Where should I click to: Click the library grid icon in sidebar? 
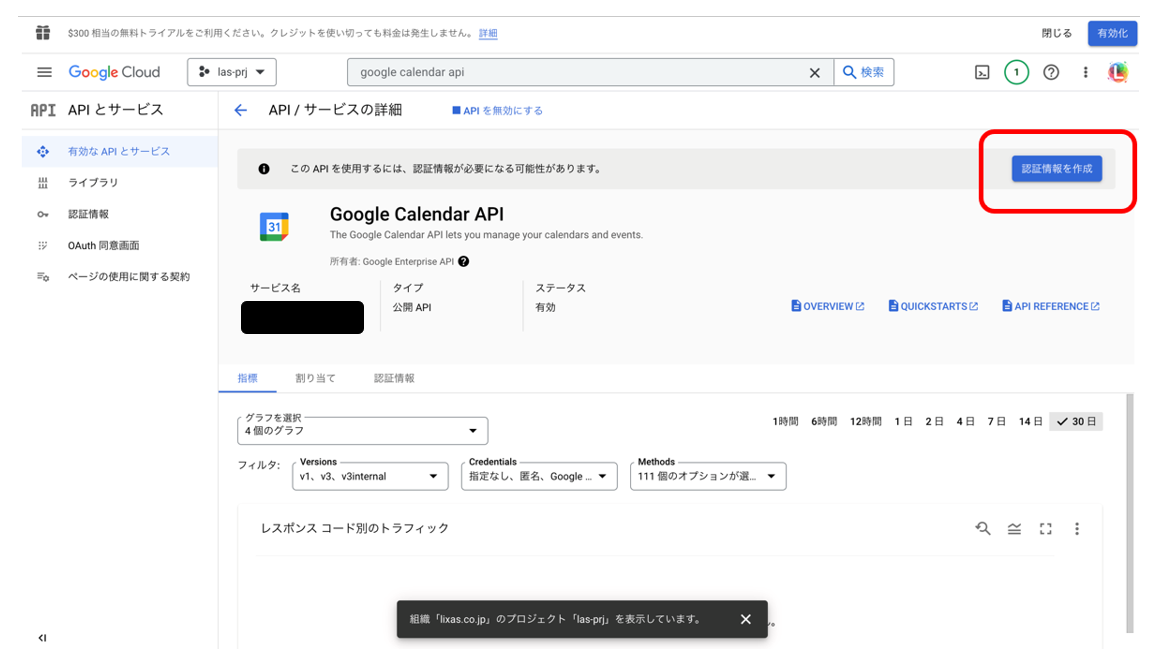tap(43, 183)
